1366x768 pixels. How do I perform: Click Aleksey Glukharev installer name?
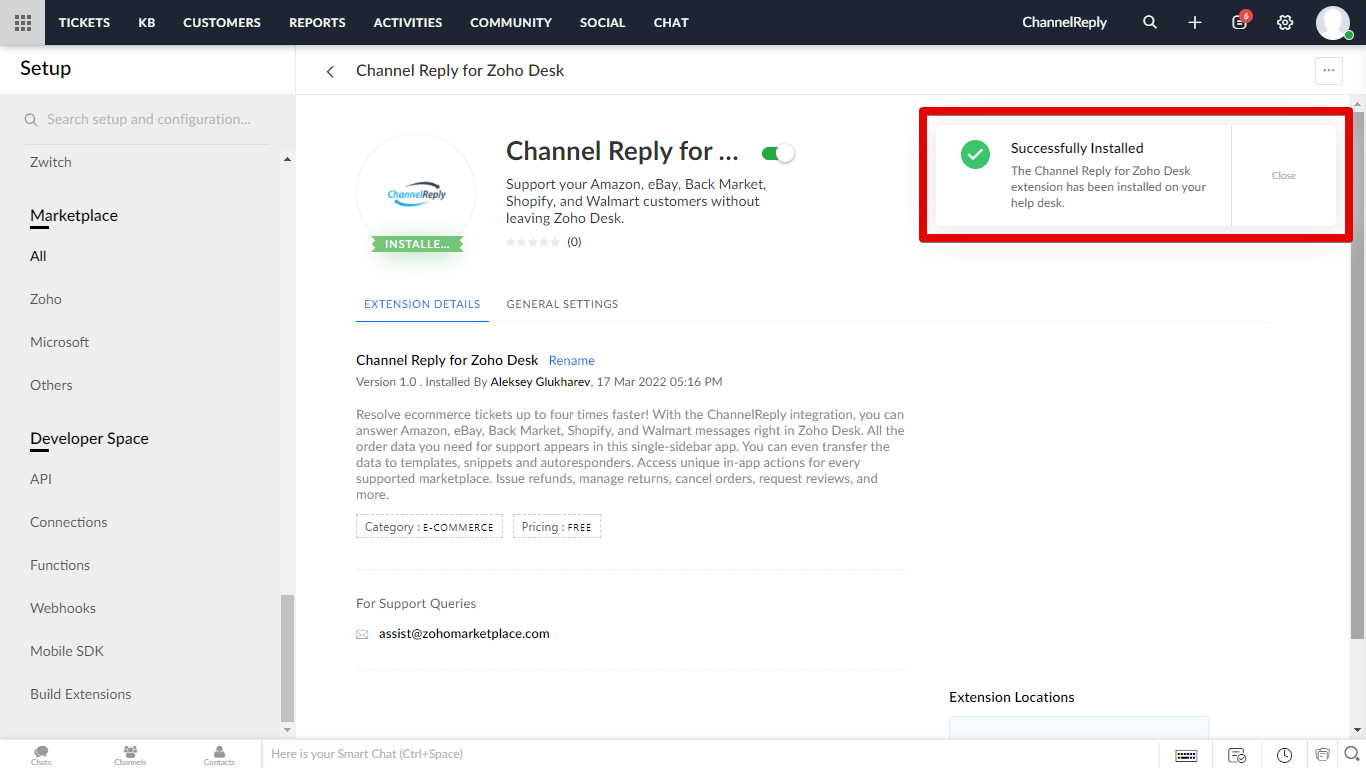[540, 382]
